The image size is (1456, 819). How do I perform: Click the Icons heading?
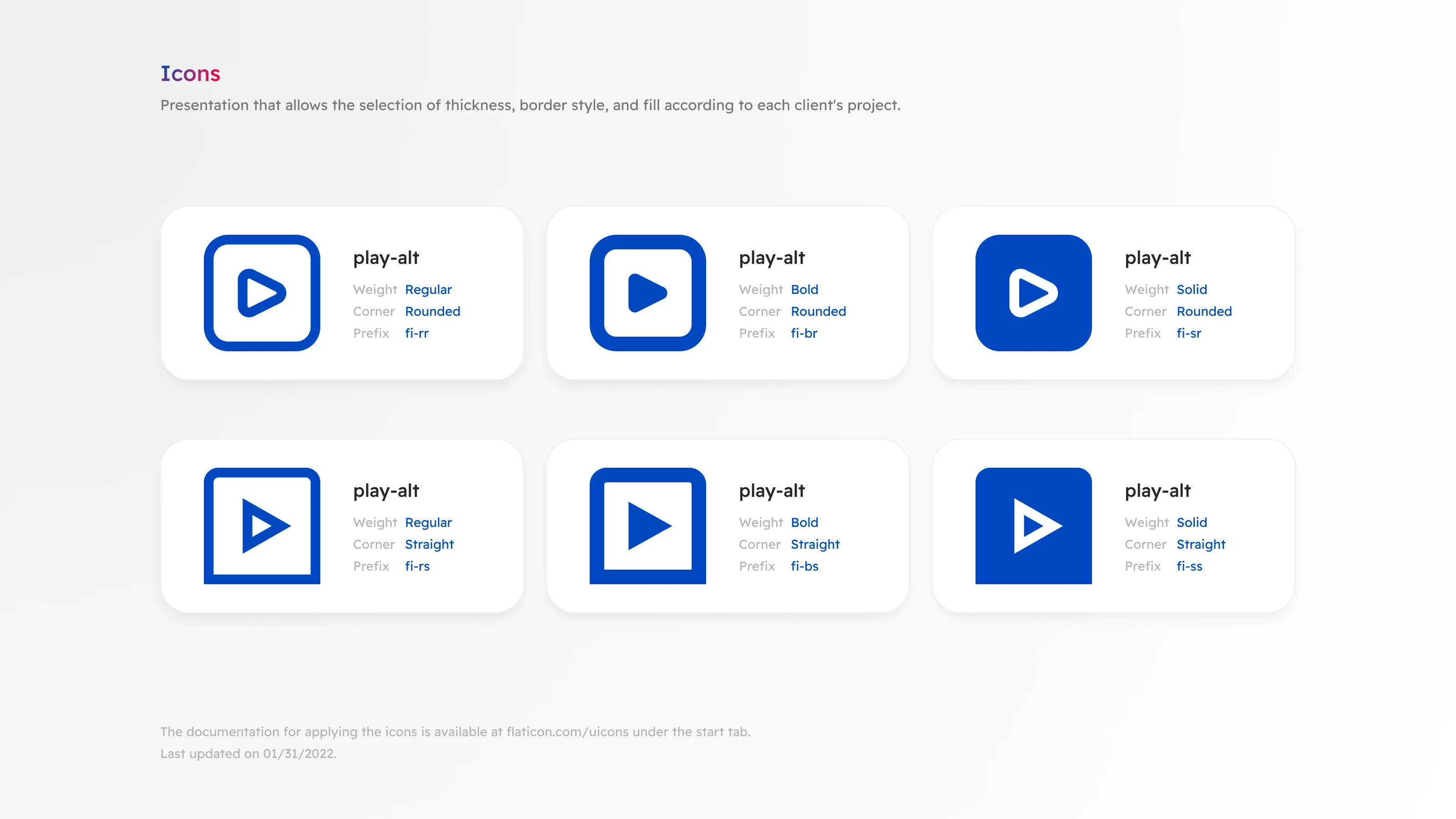(190, 73)
